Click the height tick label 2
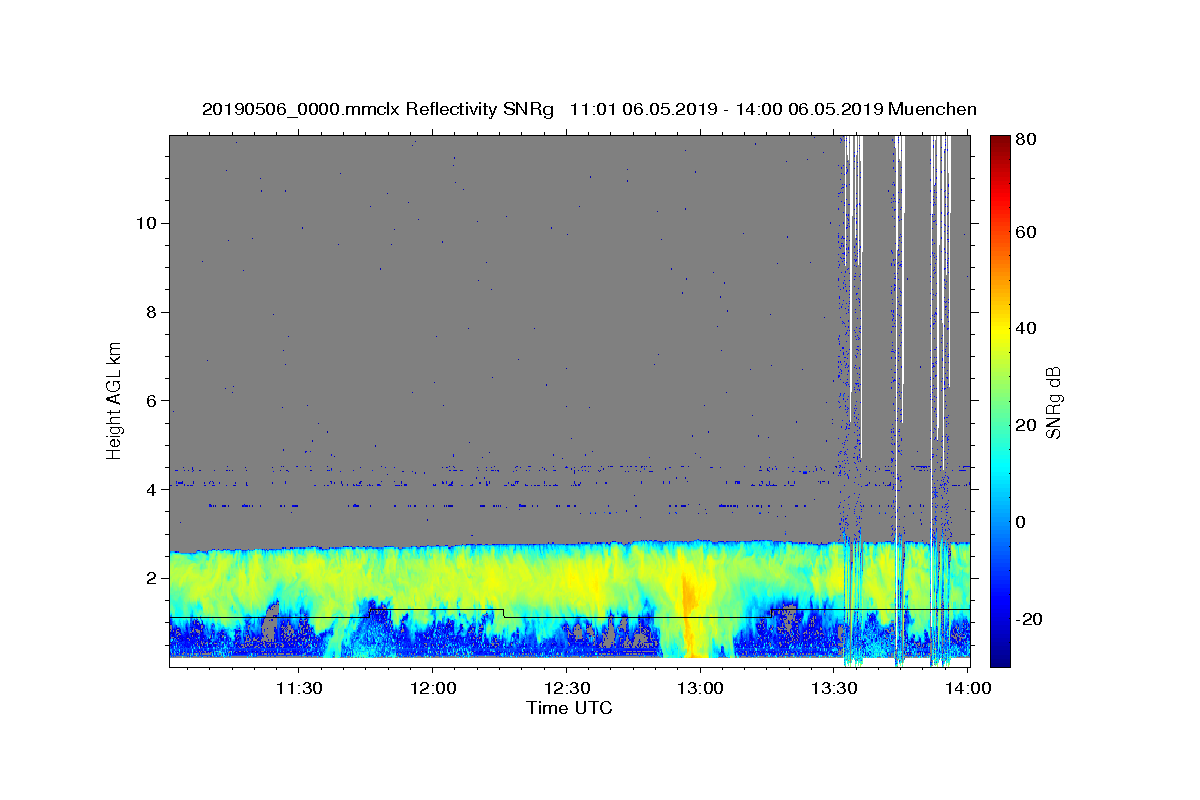 [150, 578]
